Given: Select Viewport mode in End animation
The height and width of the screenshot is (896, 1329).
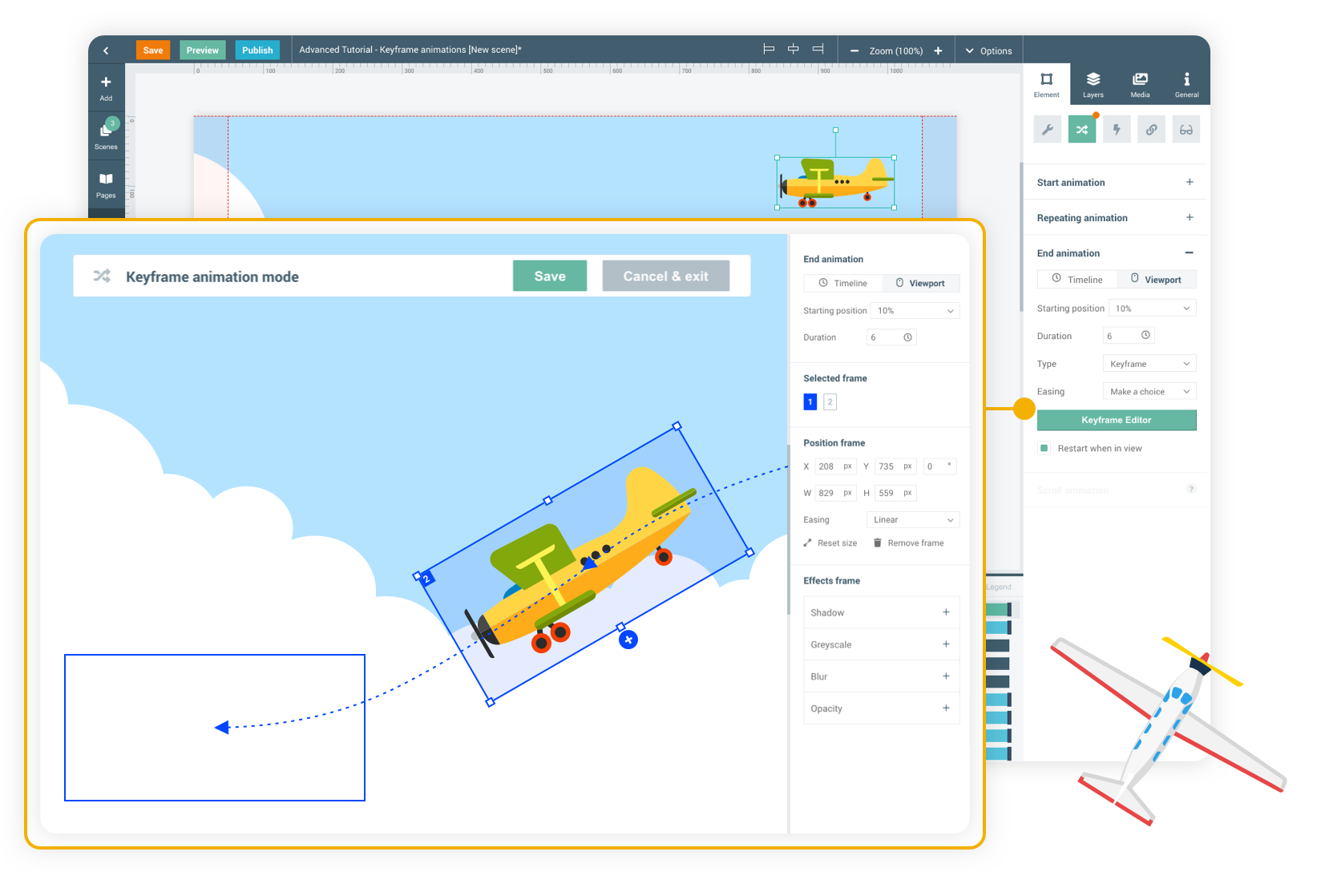Looking at the screenshot, I should click(x=1155, y=280).
